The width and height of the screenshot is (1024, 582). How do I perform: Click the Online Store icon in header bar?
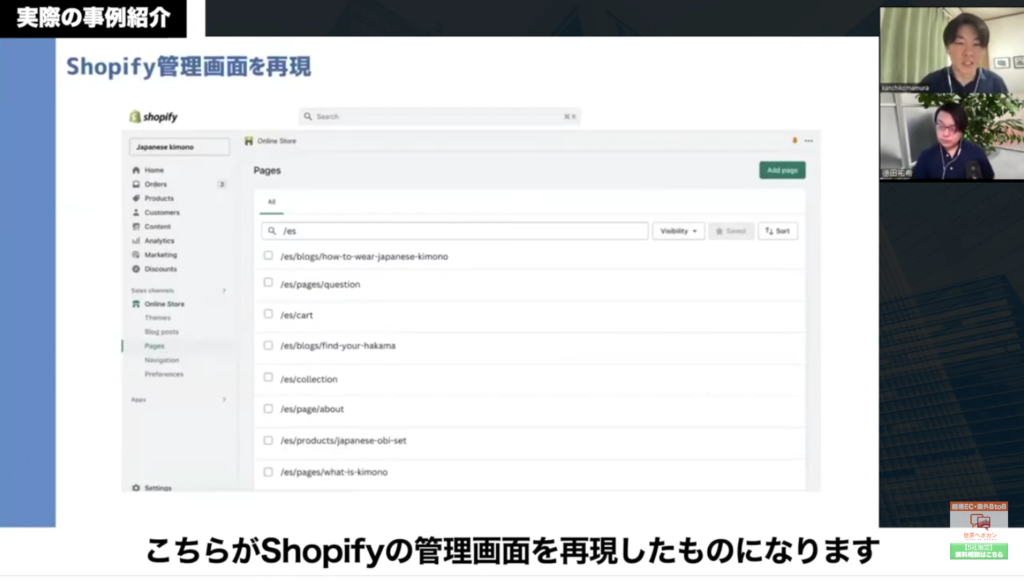pos(249,141)
